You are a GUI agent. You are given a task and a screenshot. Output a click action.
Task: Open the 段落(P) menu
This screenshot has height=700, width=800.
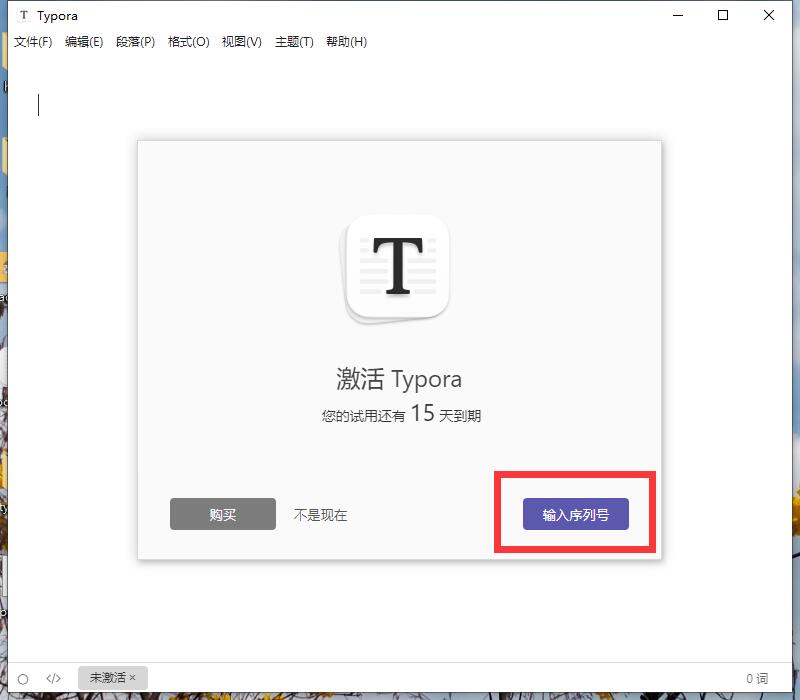coord(136,42)
